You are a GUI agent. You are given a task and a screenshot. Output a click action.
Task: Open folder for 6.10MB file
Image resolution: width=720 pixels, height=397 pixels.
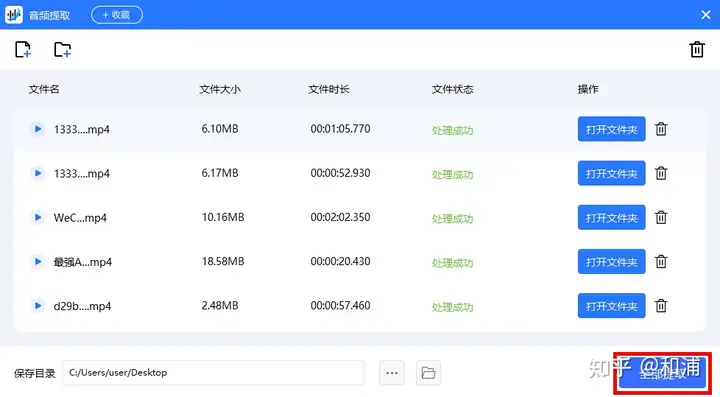coord(611,129)
